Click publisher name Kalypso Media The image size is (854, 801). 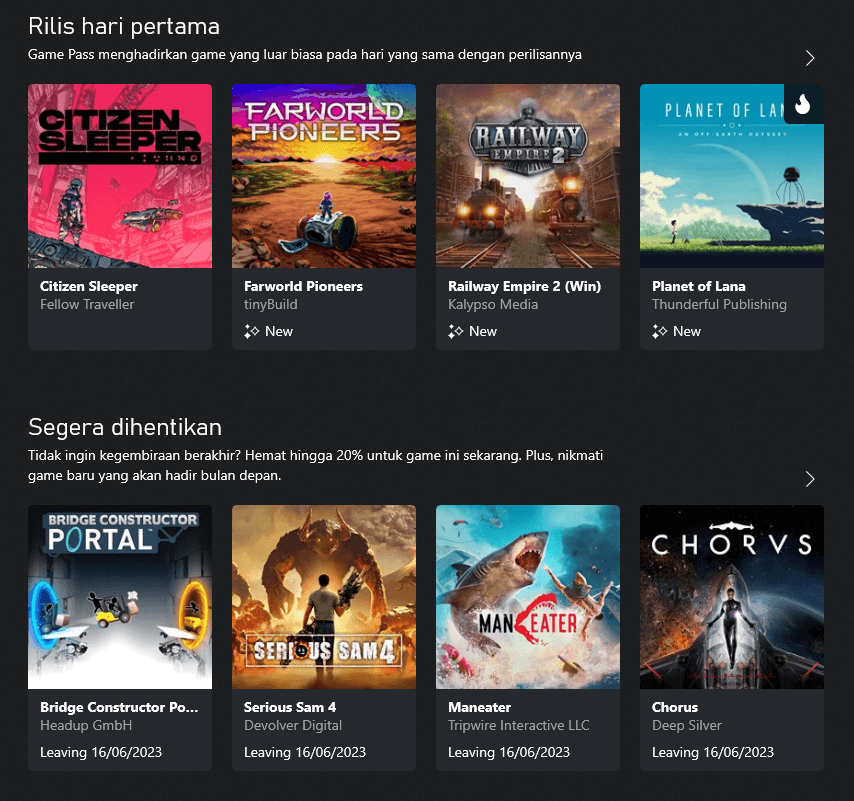493,304
